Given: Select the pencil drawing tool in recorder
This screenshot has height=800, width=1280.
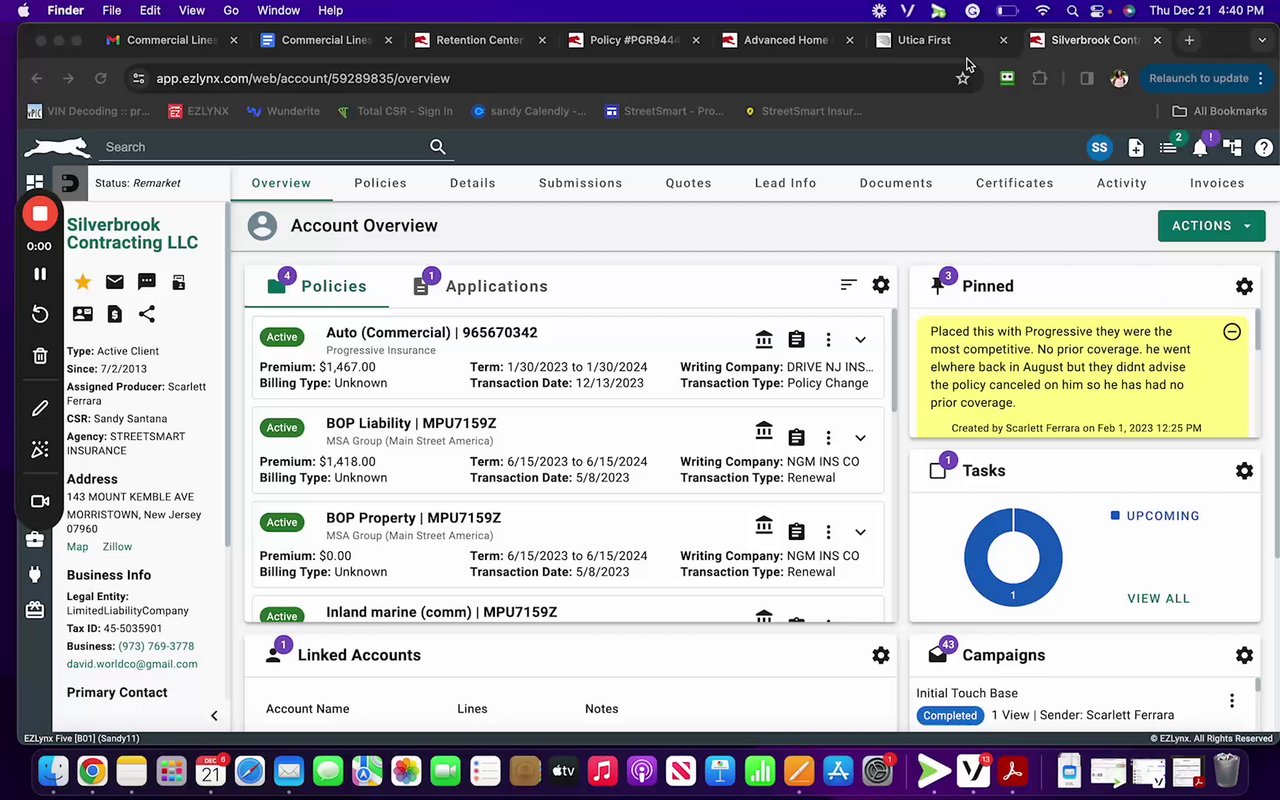Looking at the screenshot, I should (x=40, y=408).
